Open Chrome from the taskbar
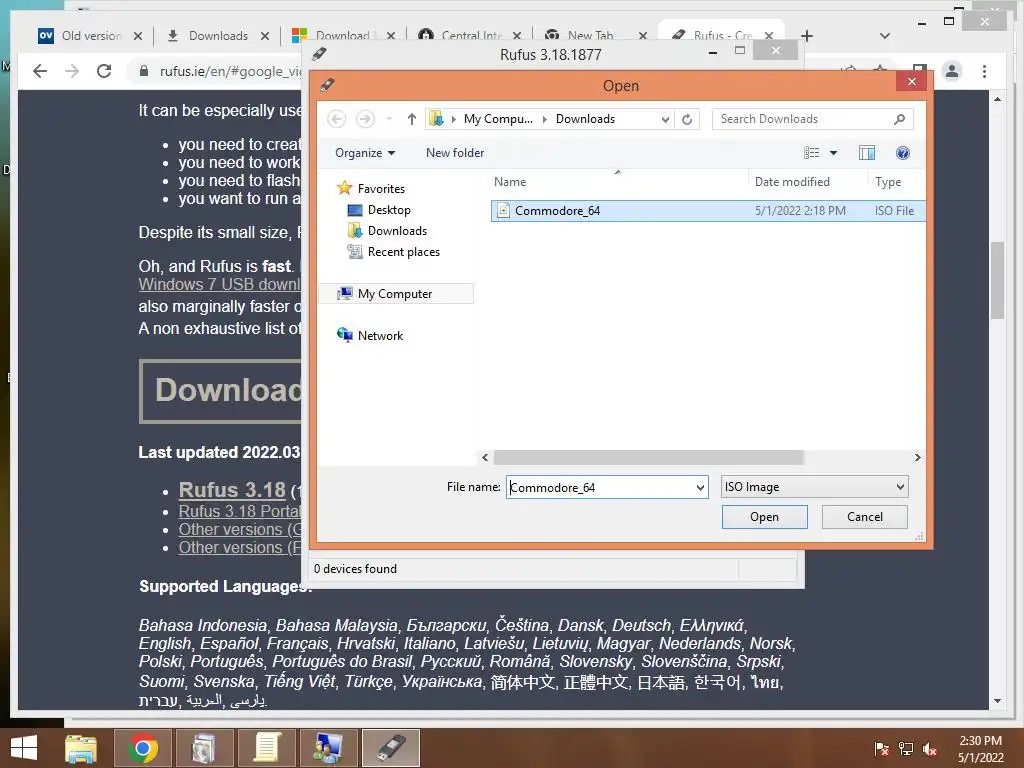Viewport: 1024px width, 768px height. coord(142,748)
